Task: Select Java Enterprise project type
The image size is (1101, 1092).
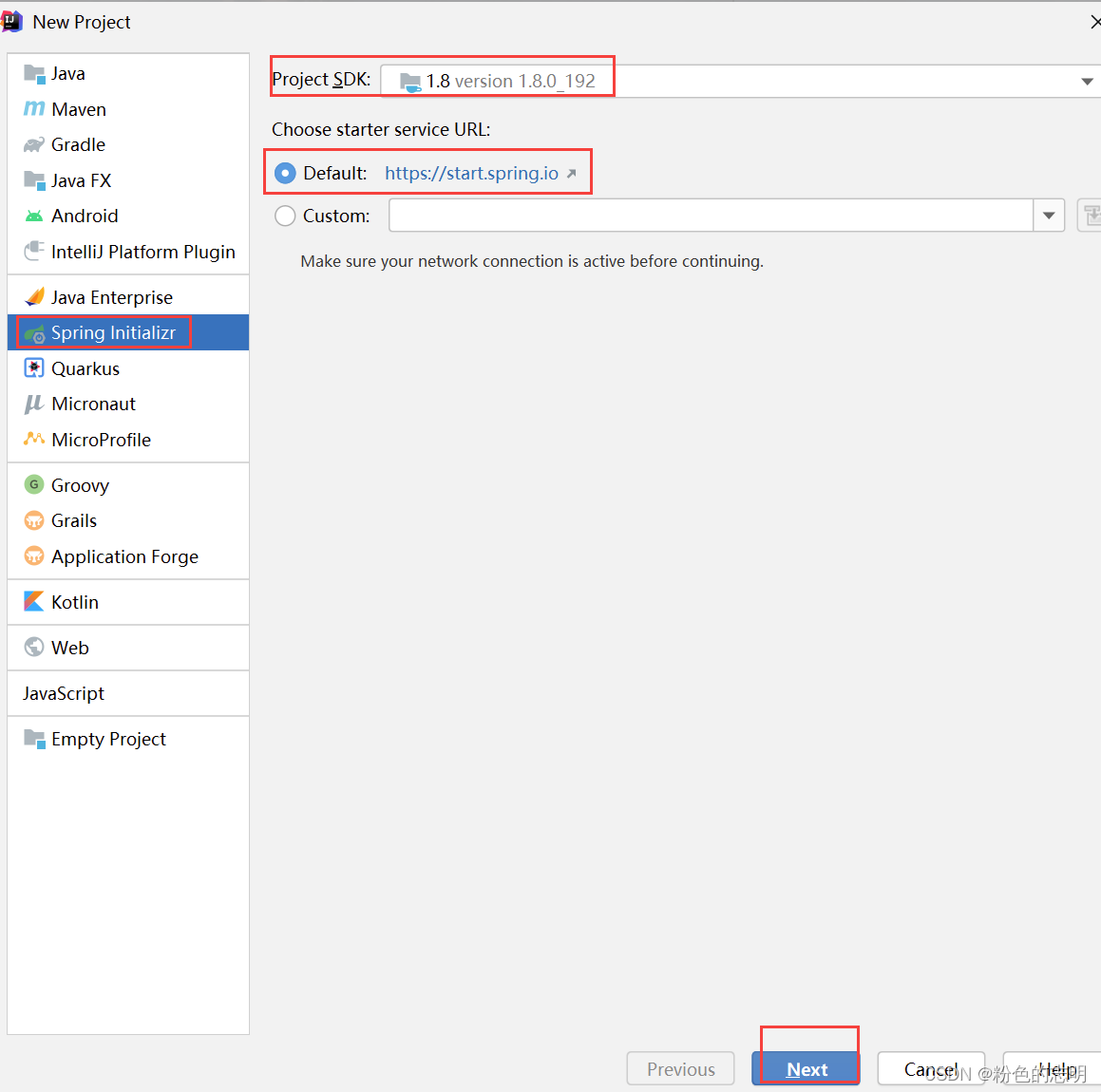Action: coord(128,297)
